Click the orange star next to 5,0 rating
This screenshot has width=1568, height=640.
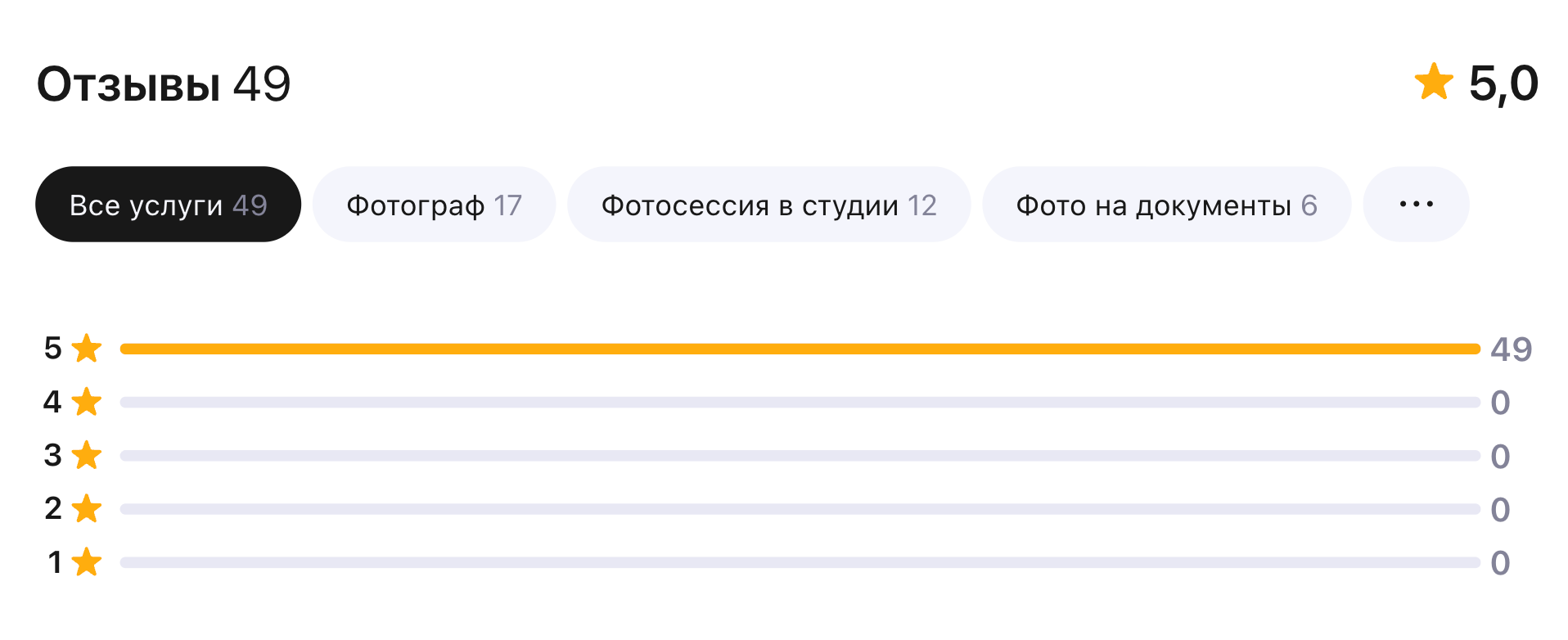pos(1435,82)
